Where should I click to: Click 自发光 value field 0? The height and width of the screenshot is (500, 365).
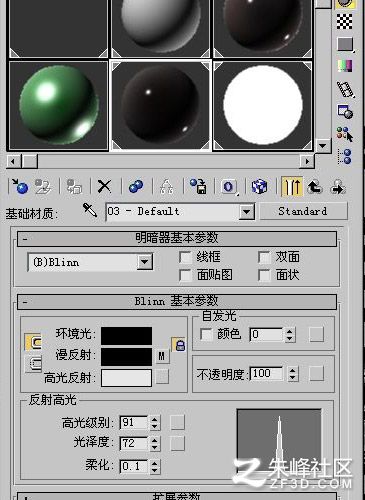[266, 334]
